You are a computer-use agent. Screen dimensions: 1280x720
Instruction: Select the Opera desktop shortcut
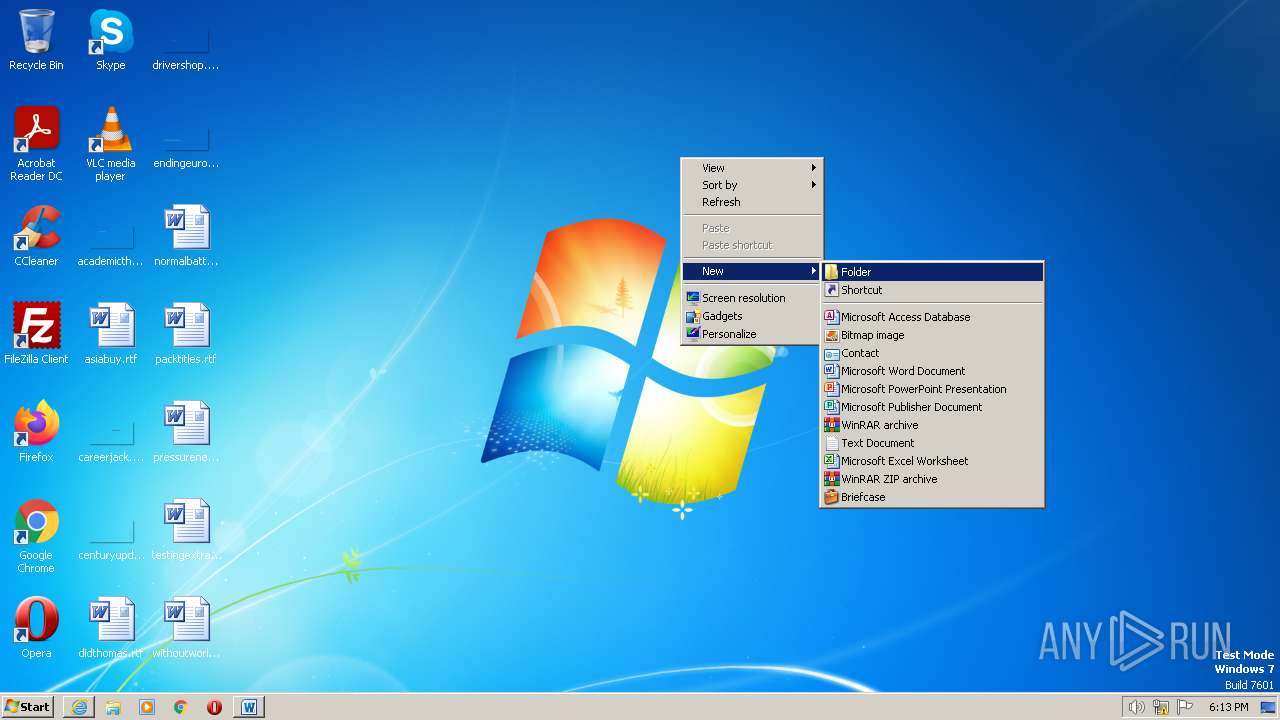[36, 628]
